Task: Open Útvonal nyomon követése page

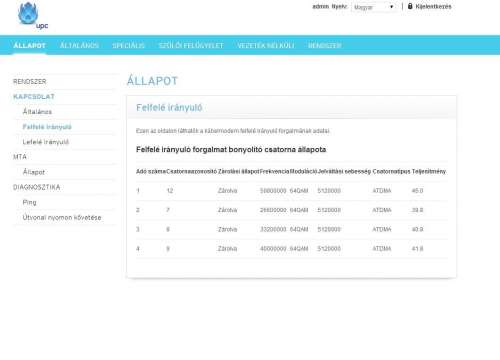Action: [62, 217]
